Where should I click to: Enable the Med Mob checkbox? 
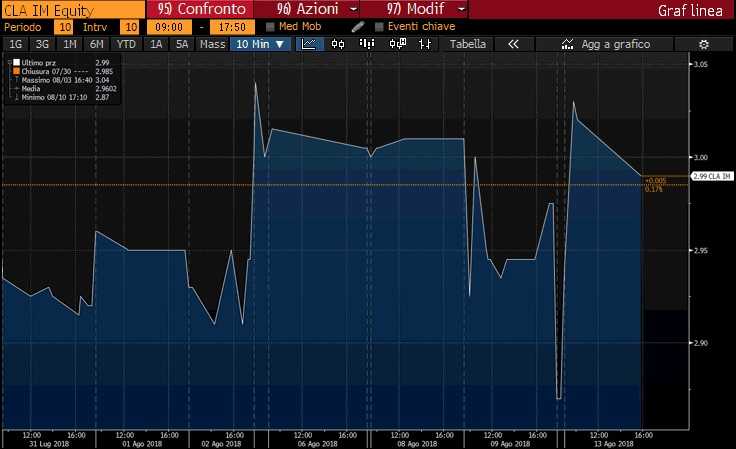coord(270,27)
